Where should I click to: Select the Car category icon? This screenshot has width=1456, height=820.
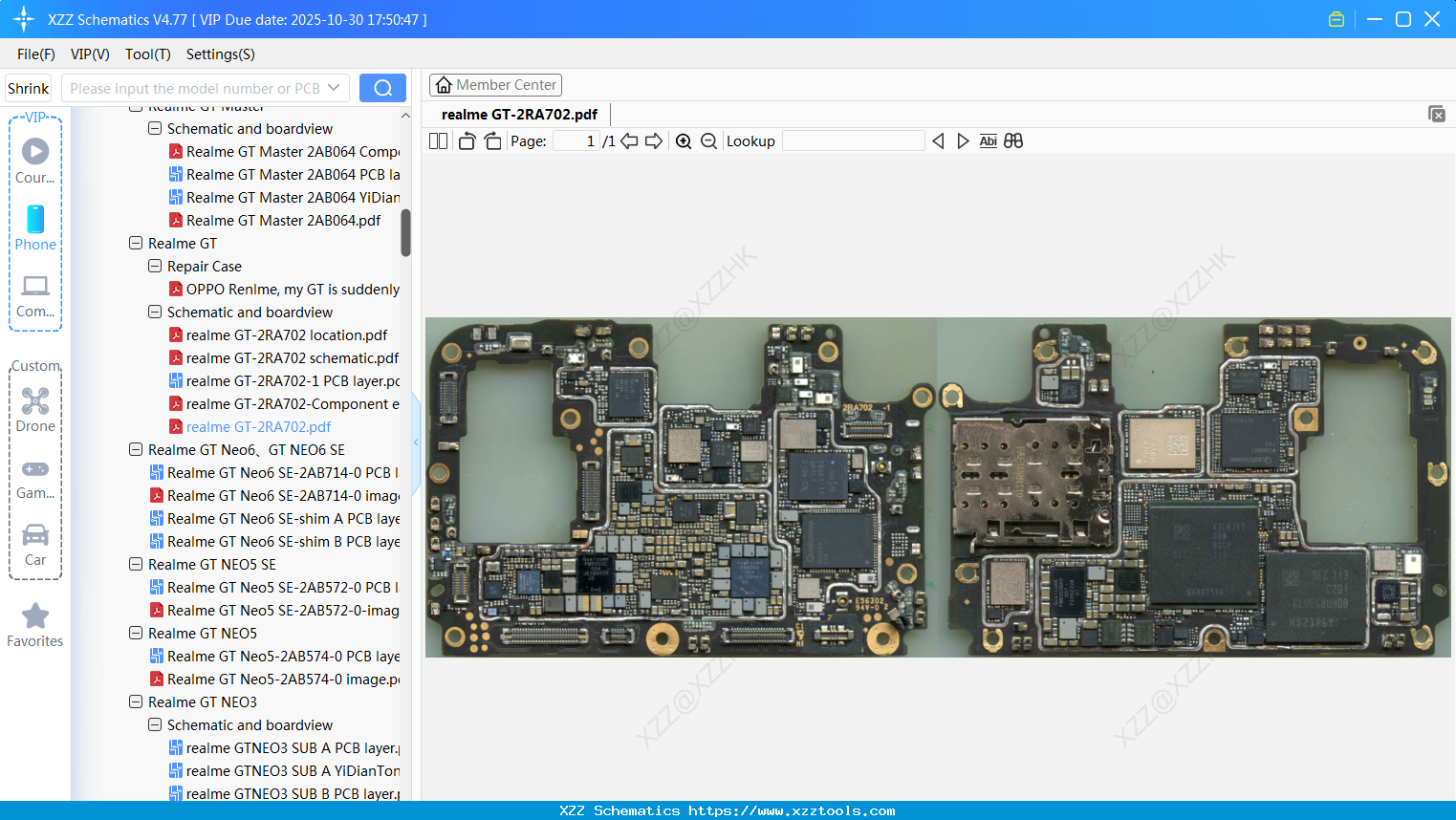tap(35, 535)
